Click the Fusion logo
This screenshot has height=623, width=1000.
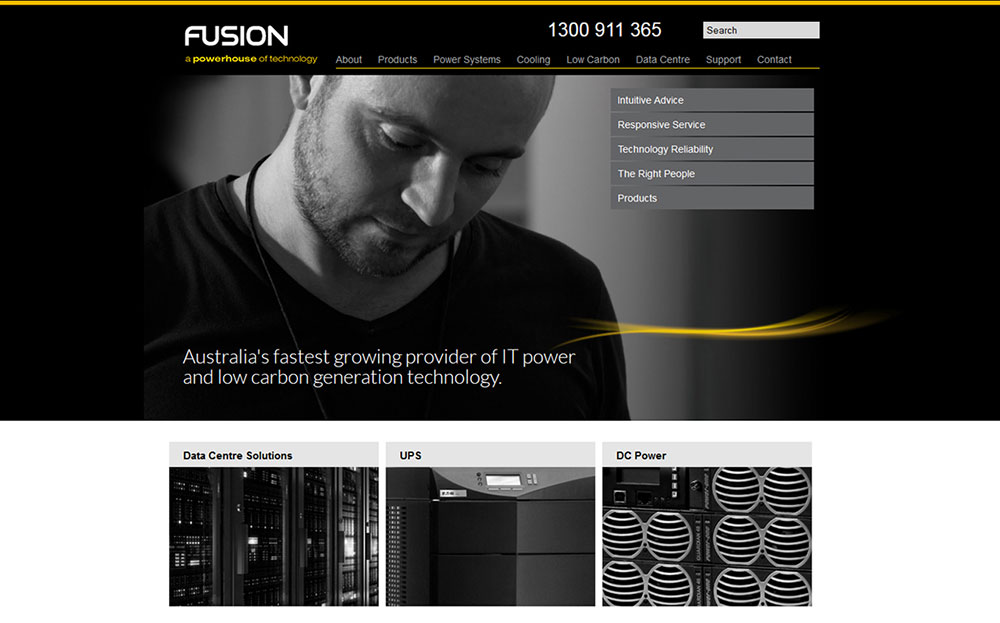point(237,37)
